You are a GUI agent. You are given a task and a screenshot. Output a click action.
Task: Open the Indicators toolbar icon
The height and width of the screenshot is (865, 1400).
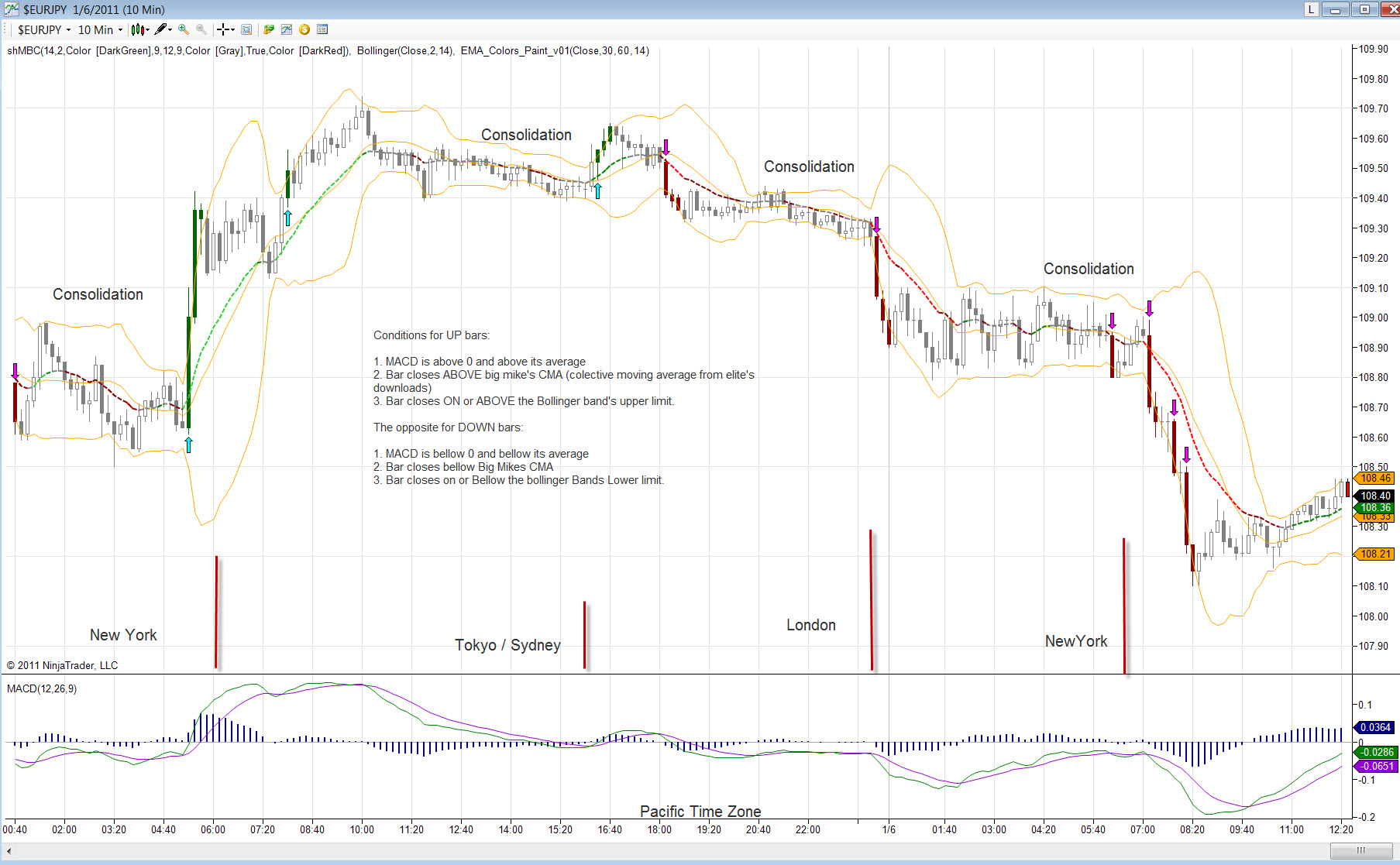pyautogui.click(x=287, y=29)
